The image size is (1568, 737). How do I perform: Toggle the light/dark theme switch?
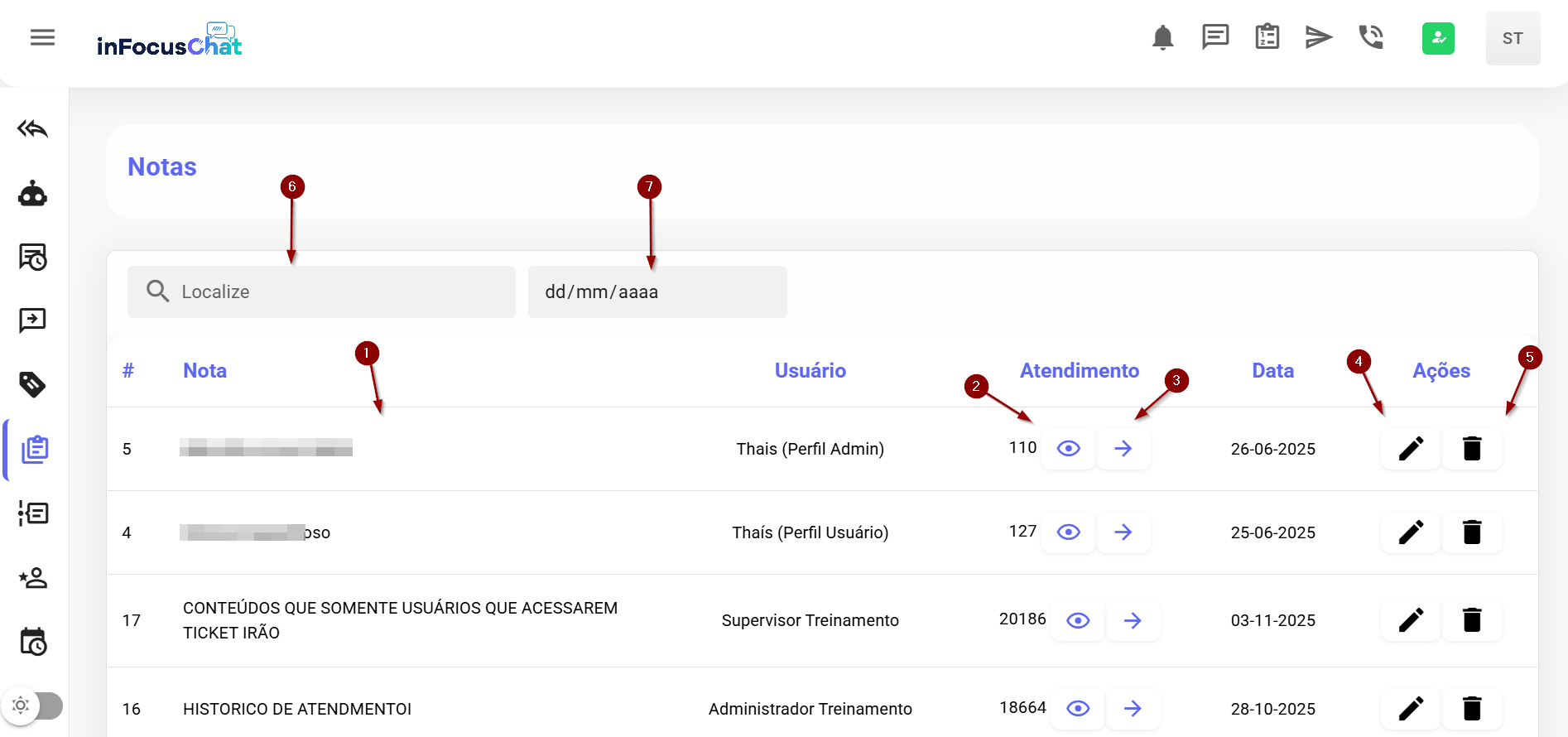click(x=33, y=706)
